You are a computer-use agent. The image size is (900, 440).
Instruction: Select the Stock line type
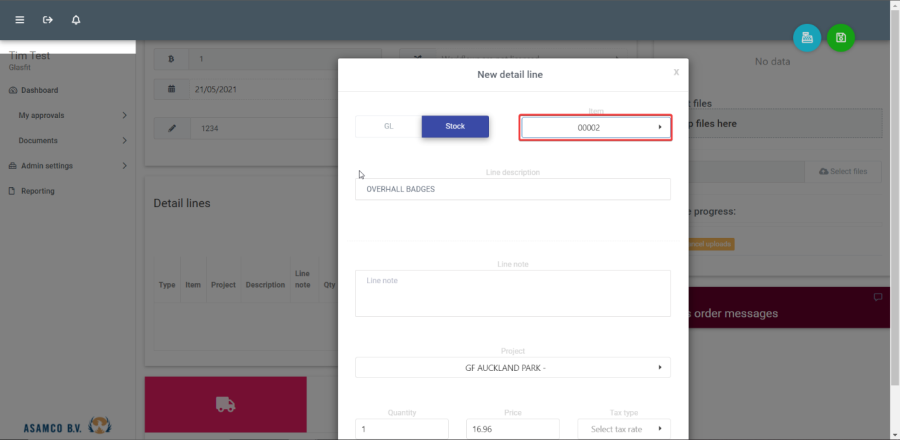455,127
